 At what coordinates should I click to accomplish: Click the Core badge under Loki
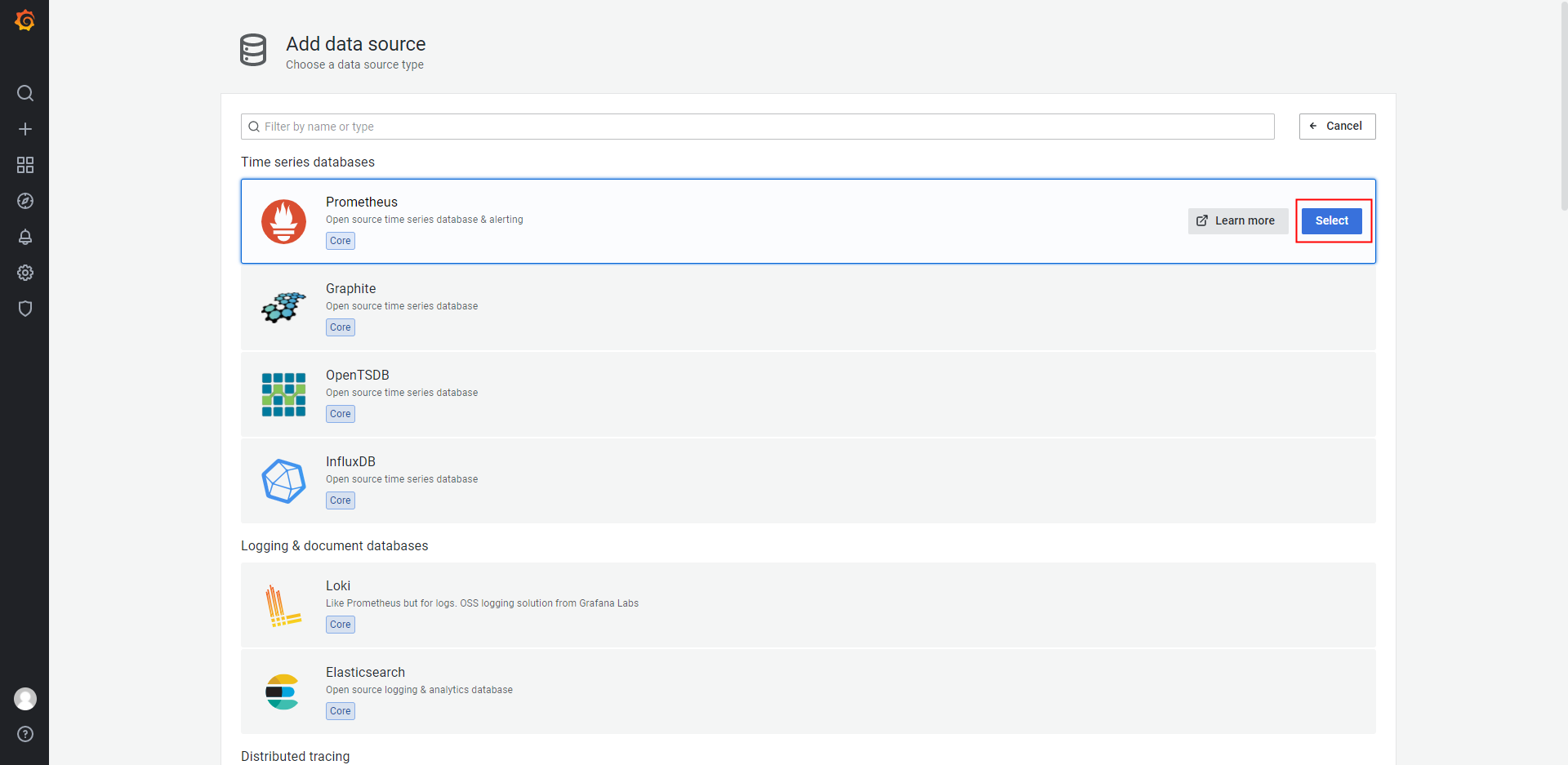pos(341,625)
